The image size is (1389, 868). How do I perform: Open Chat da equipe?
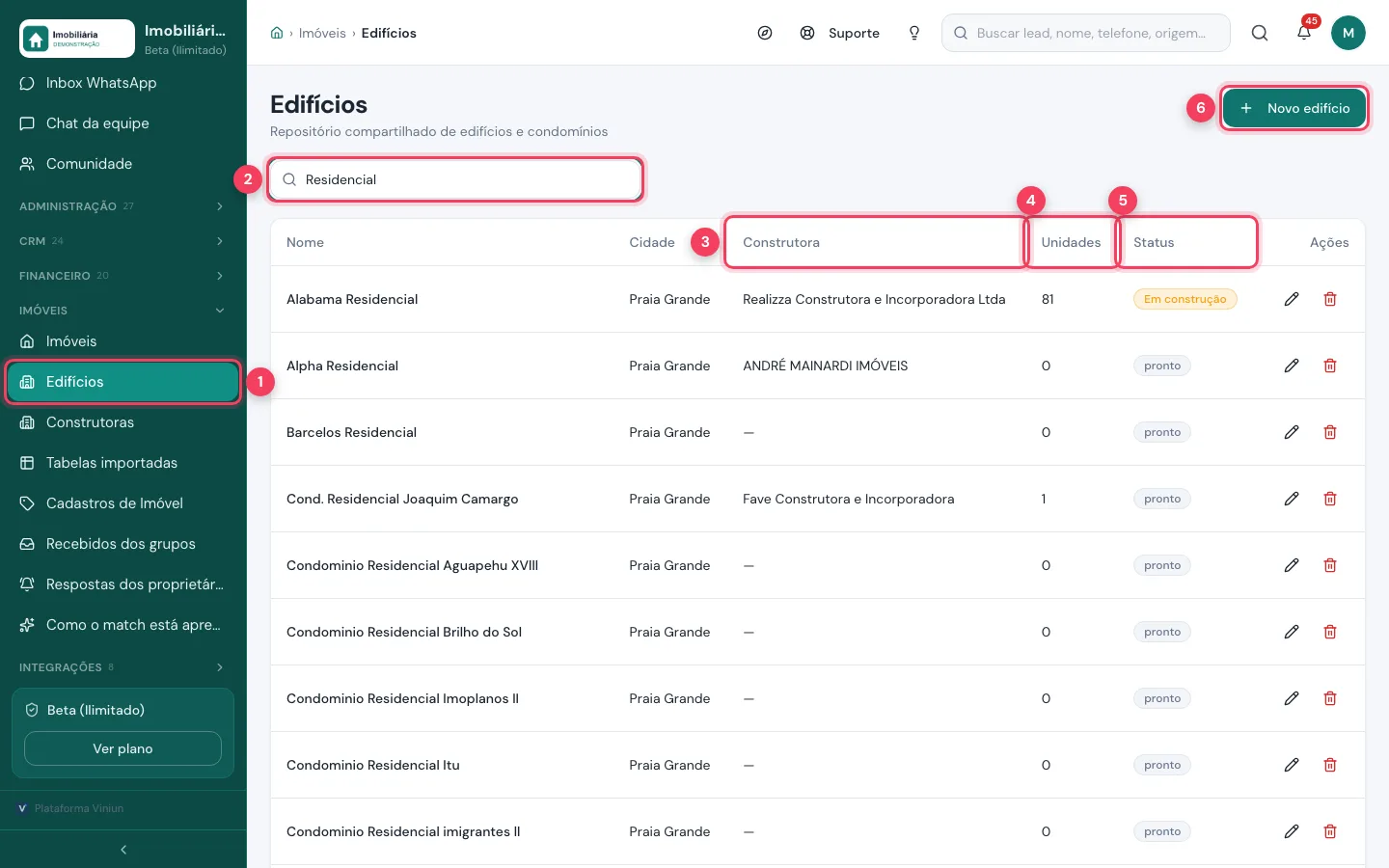click(x=123, y=123)
